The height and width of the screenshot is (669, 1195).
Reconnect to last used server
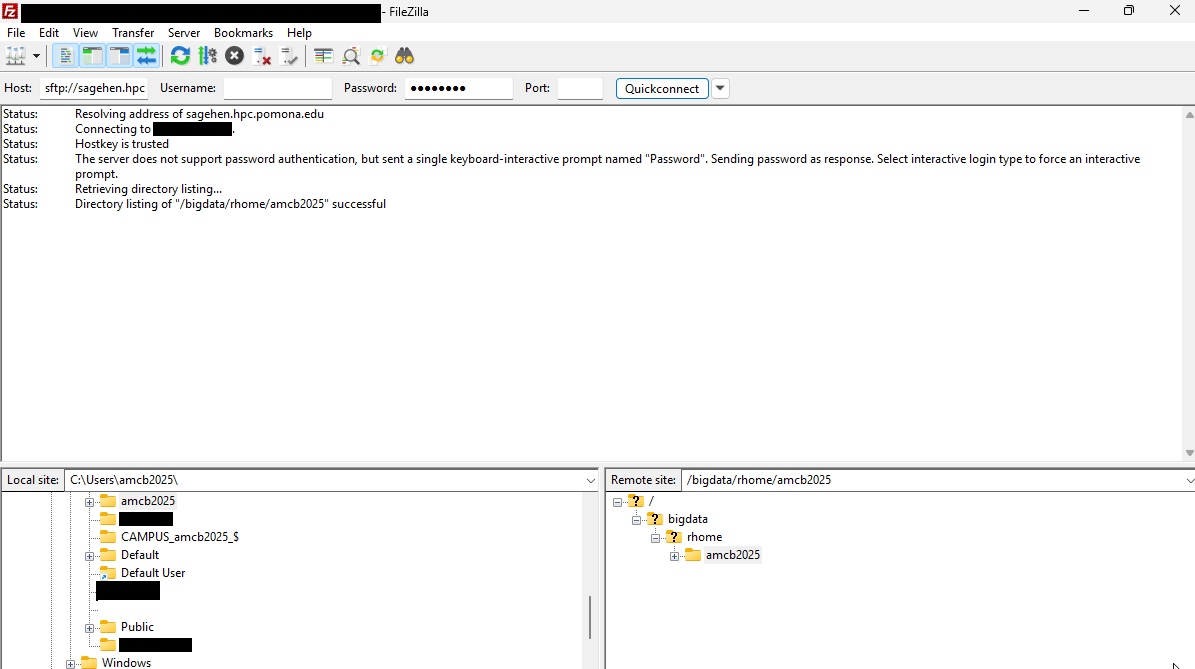click(x=289, y=56)
